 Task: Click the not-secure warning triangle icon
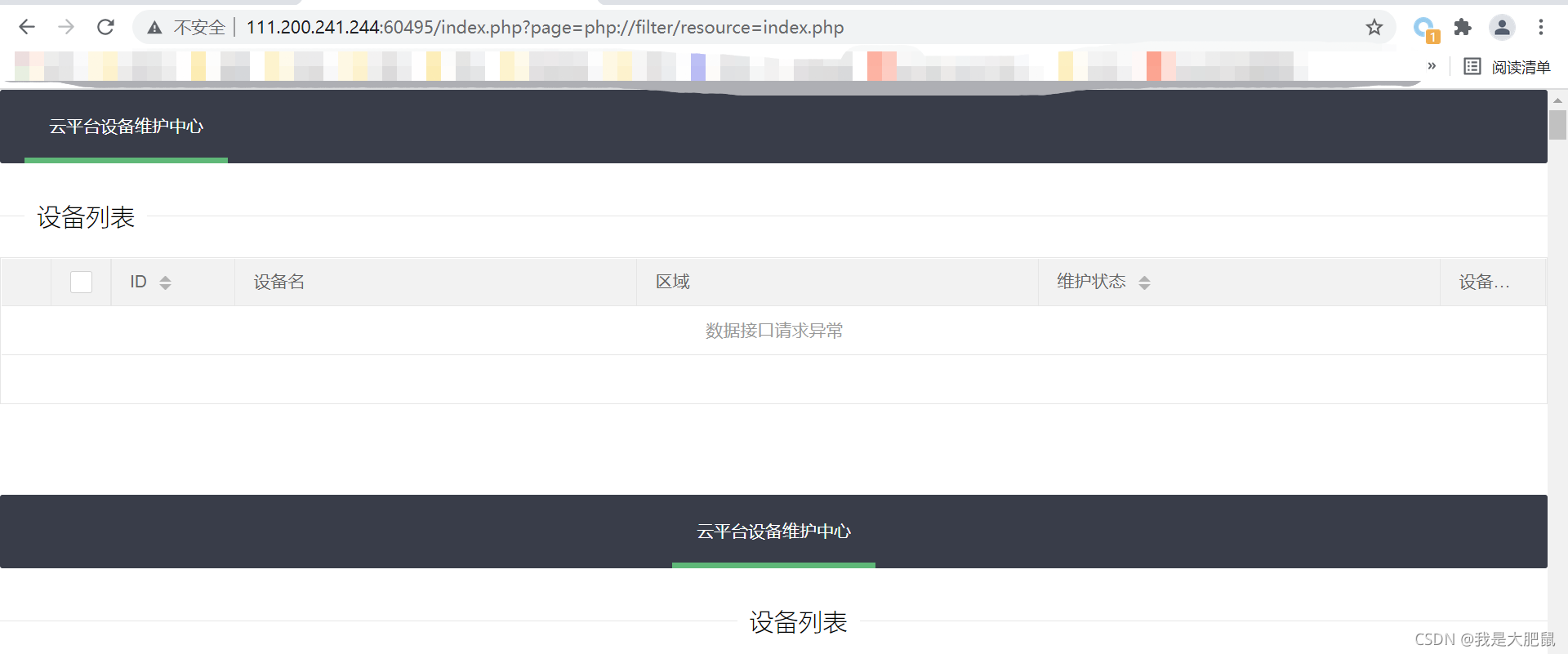(x=154, y=28)
